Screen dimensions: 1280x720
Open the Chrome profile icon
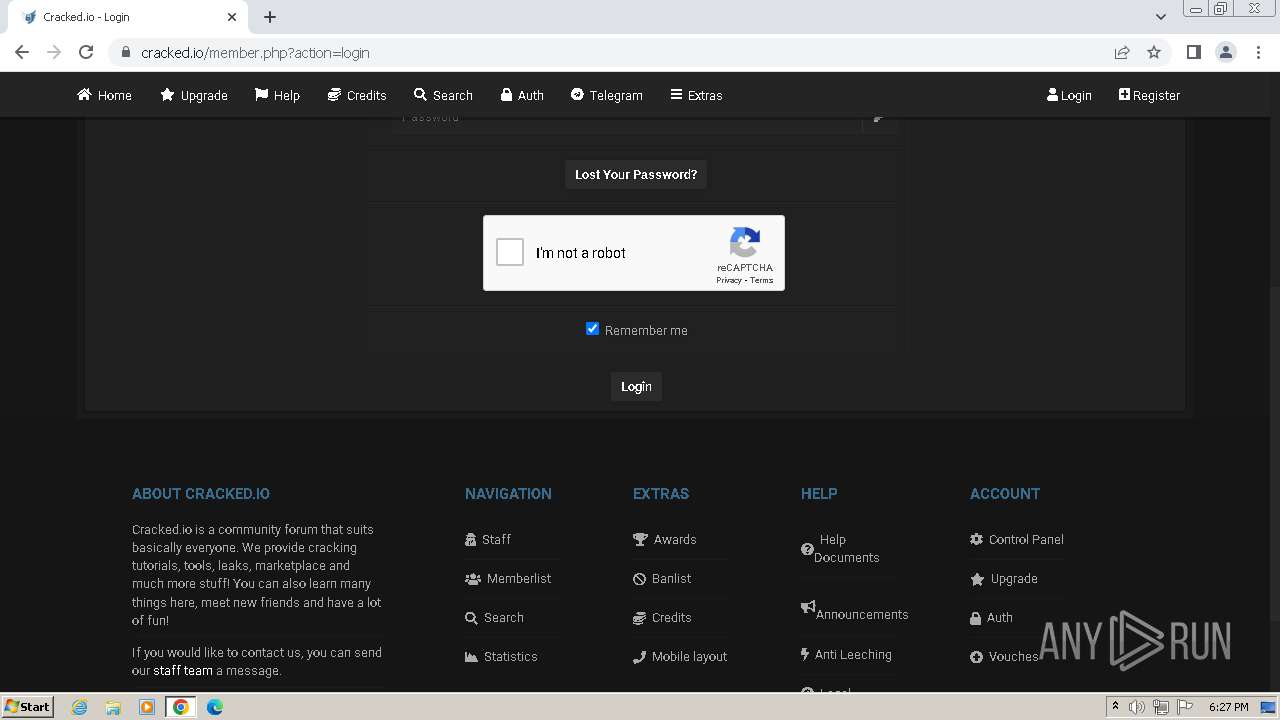pos(1226,52)
